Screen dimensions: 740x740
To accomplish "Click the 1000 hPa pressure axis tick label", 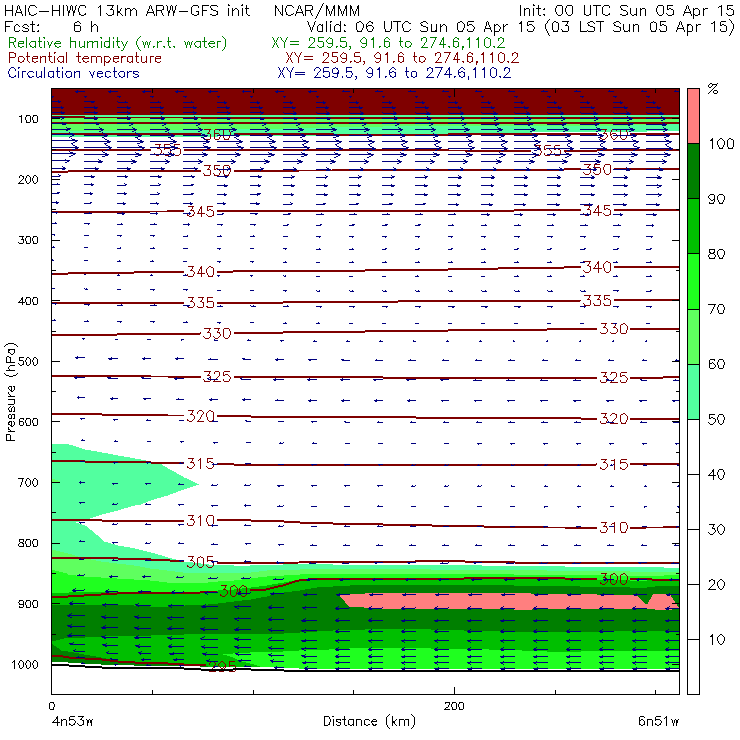I will point(25,664).
